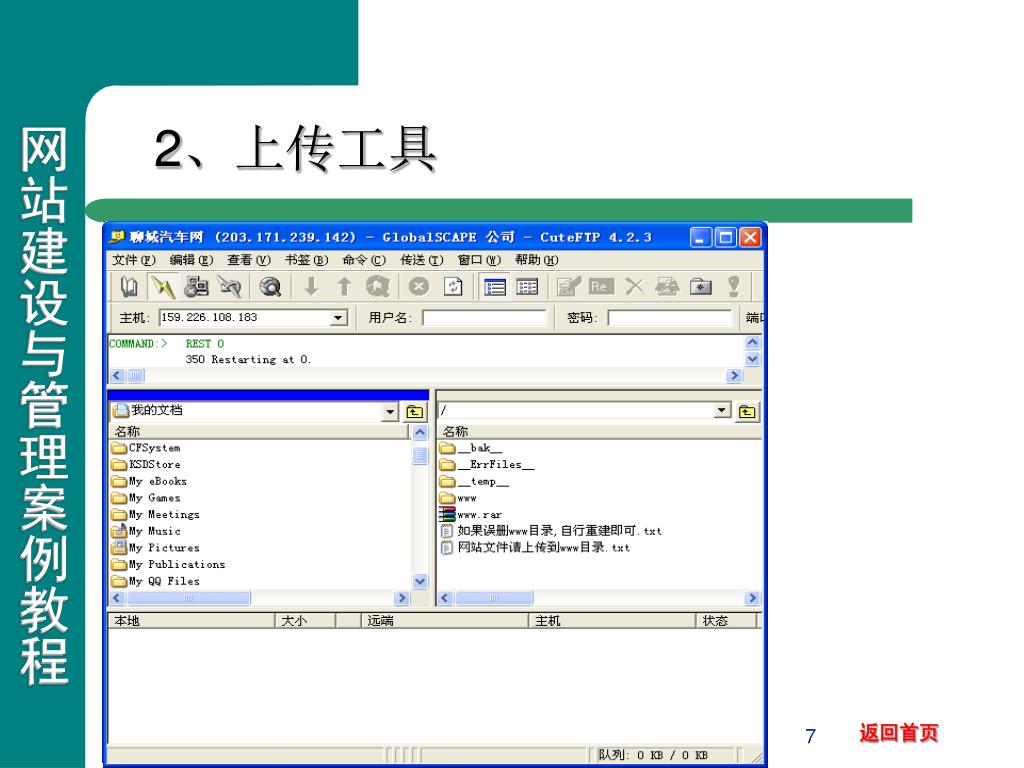Image resolution: width=1024 pixels, height=768 pixels.
Task: Click the 用户名 input field
Action: coord(484,318)
